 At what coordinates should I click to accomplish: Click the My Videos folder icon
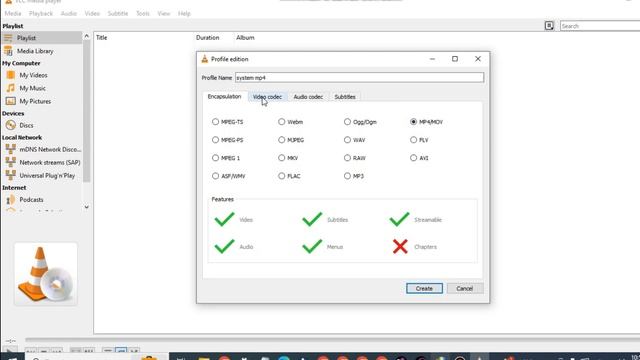pos(11,75)
